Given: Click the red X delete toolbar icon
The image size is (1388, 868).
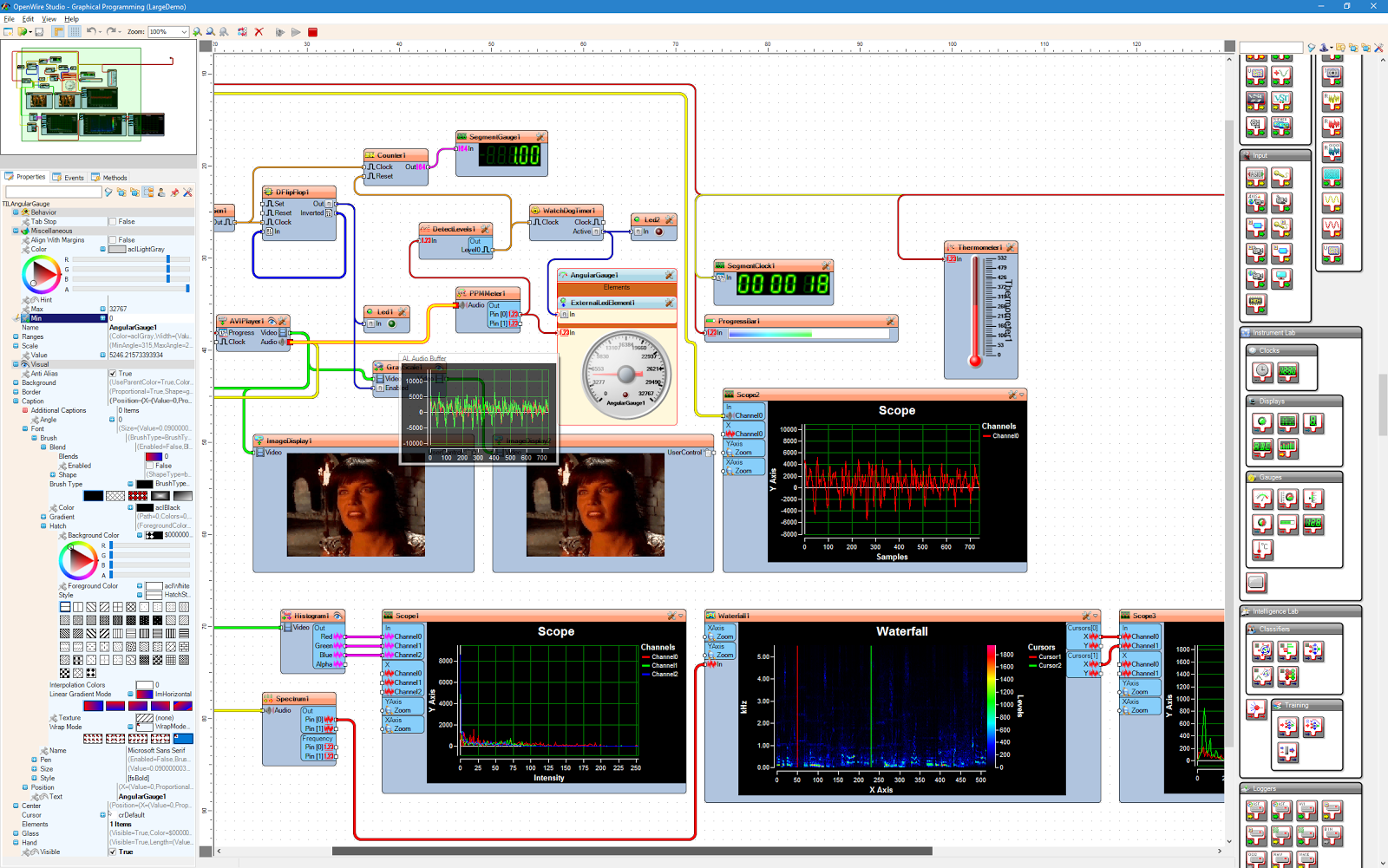Looking at the screenshot, I should click(259, 31).
